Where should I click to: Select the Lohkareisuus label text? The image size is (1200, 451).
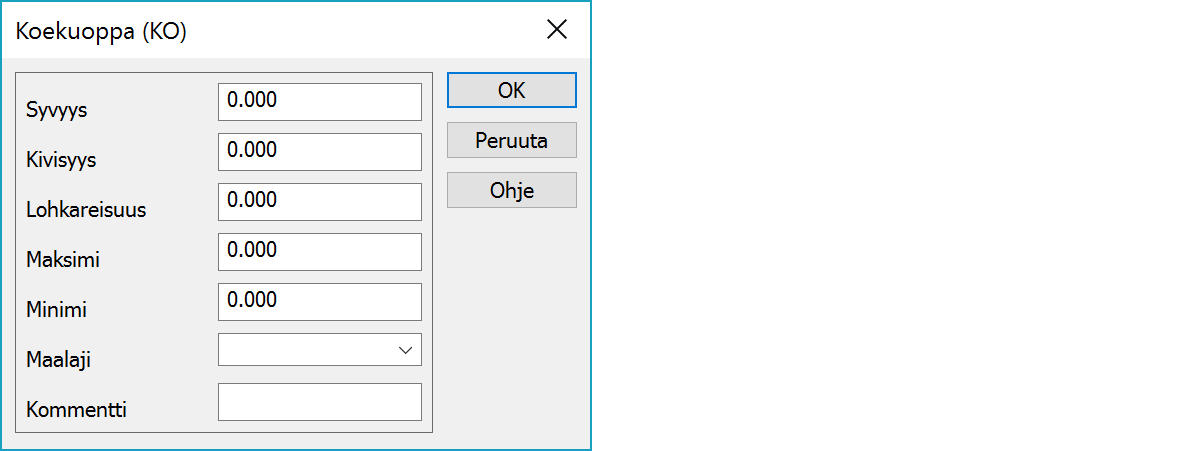click(x=86, y=210)
